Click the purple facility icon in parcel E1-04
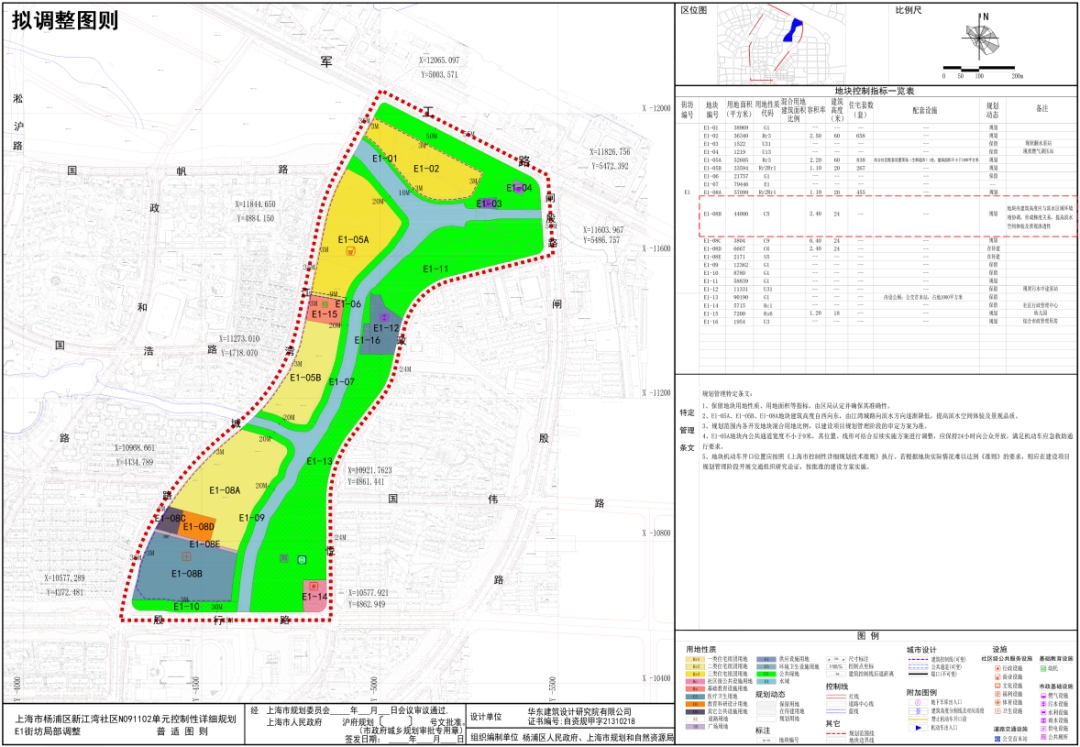 coord(519,187)
